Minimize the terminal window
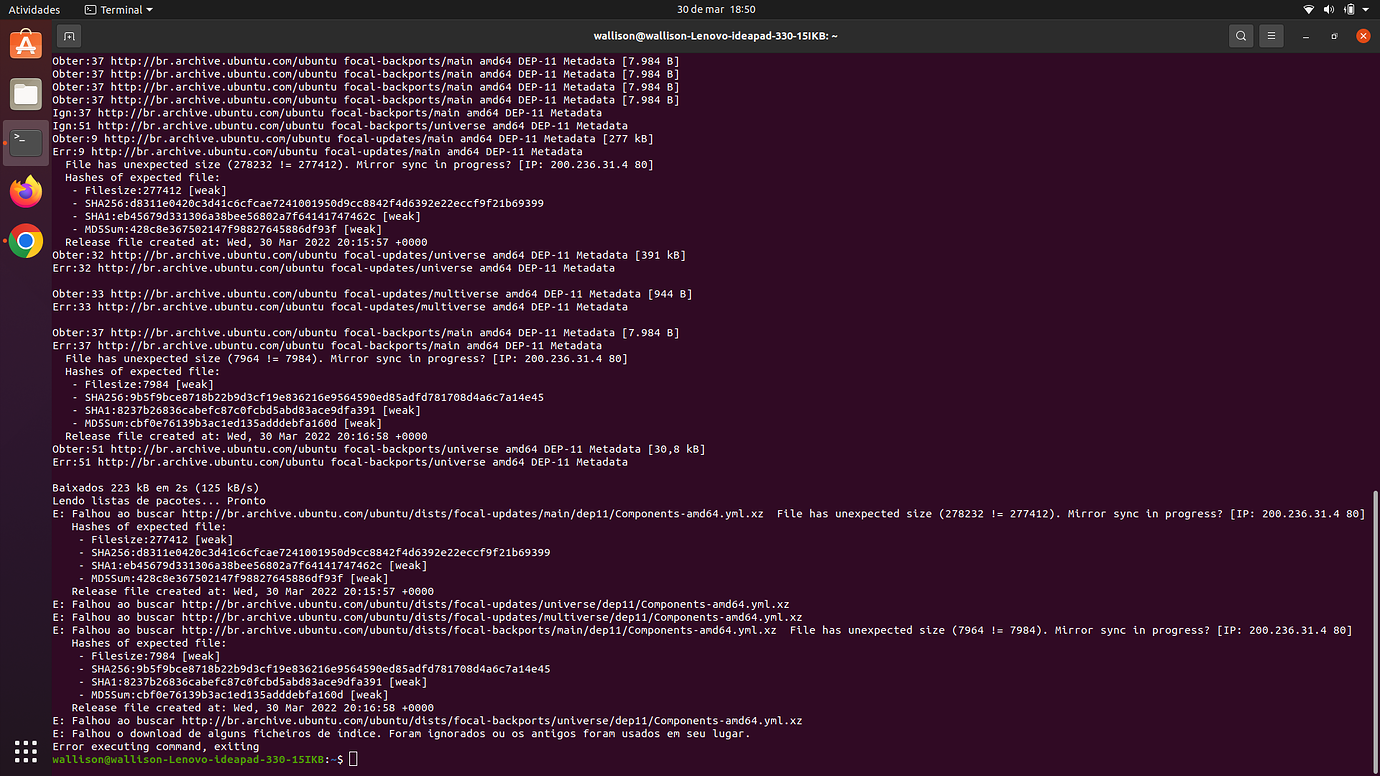This screenshot has height=776, width=1380. (x=1306, y=36)
